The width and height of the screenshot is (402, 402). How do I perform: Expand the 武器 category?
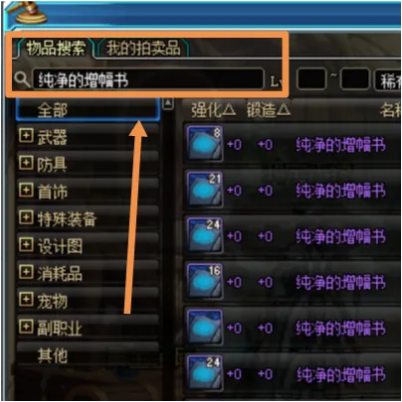click(x=26, y=136)
